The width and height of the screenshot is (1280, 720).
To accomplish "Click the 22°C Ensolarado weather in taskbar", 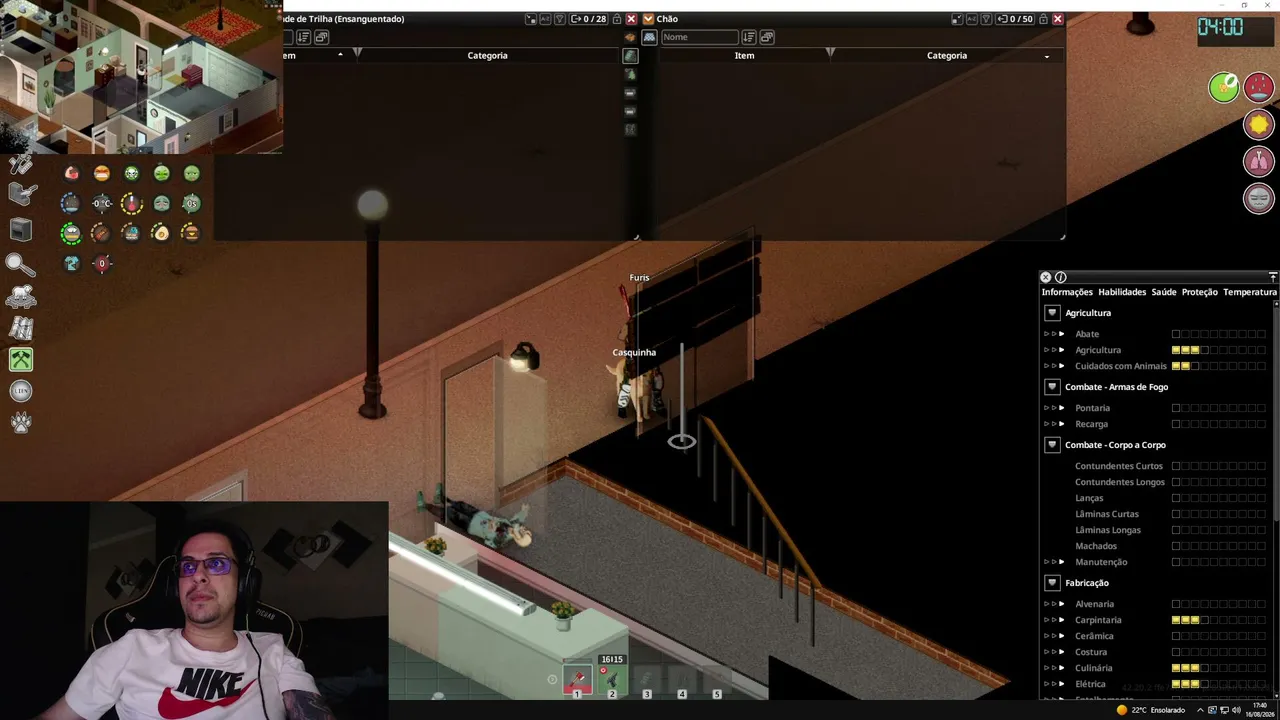I will coord(1150,710).
